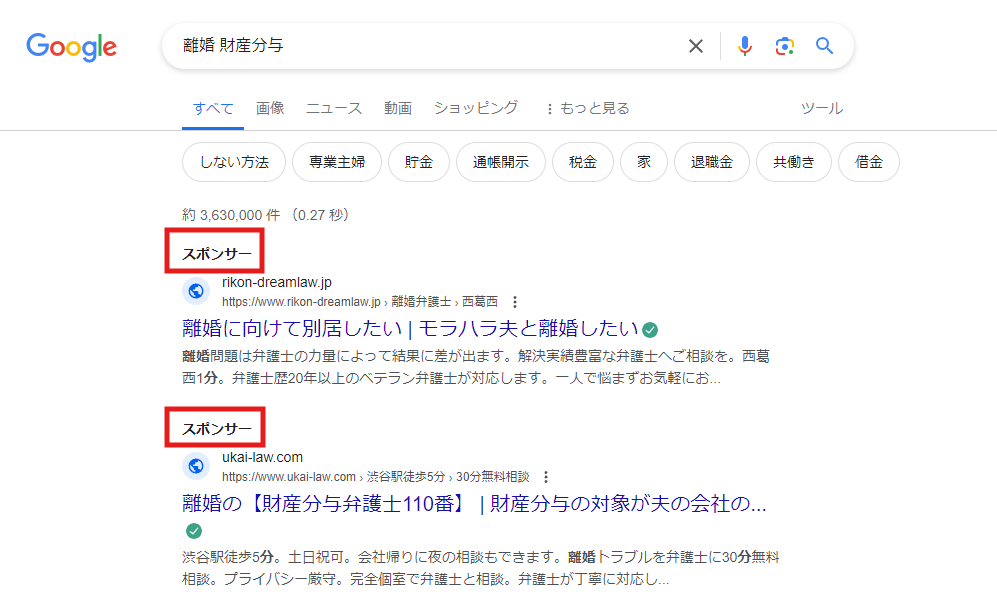
Task: Open the 離婚に向けて別居したい ad headline
Action: click(410, 329)
